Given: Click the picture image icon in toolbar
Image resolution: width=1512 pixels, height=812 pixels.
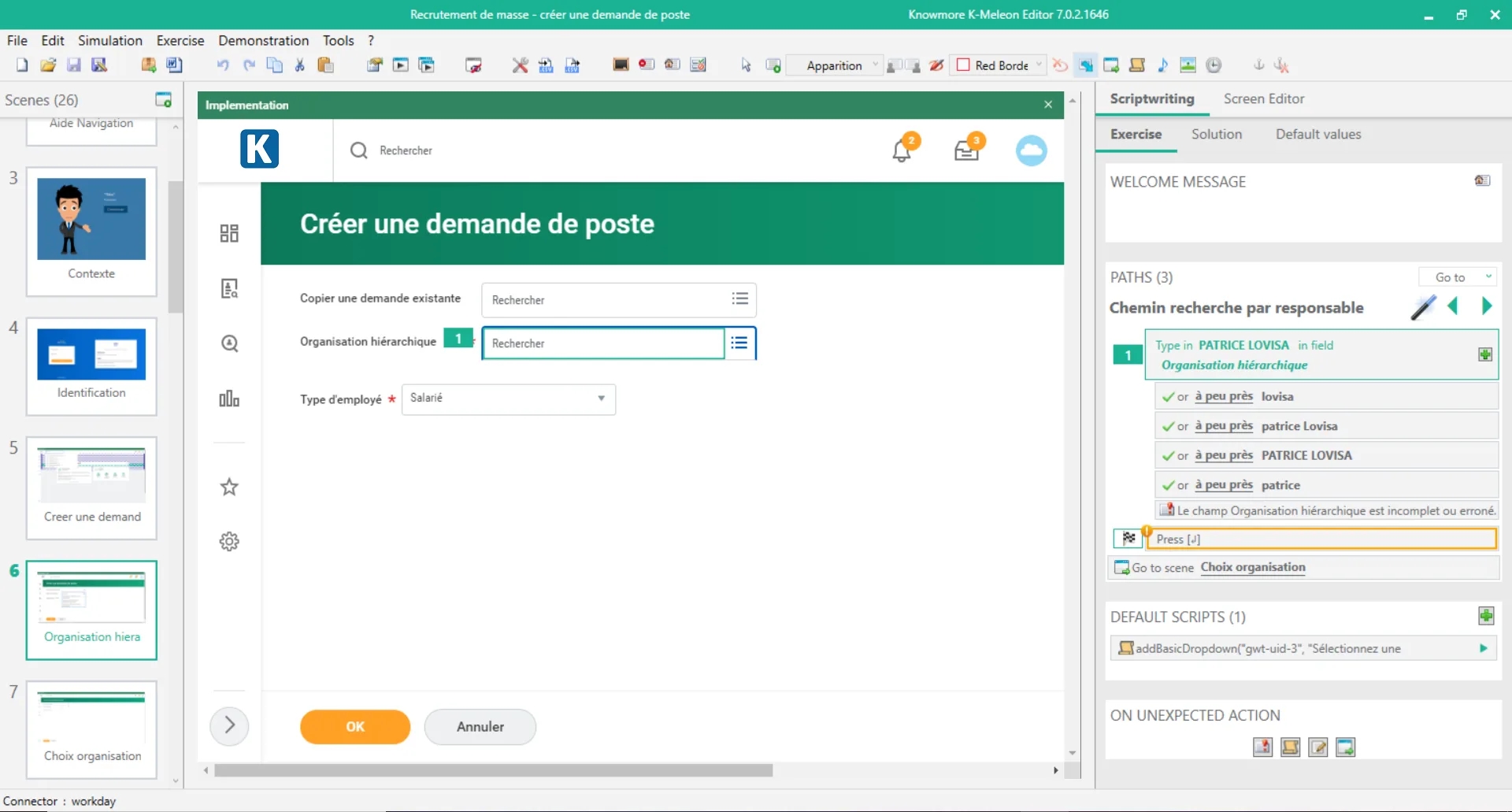Looking at the screenshot, I should pos(1188,65).
